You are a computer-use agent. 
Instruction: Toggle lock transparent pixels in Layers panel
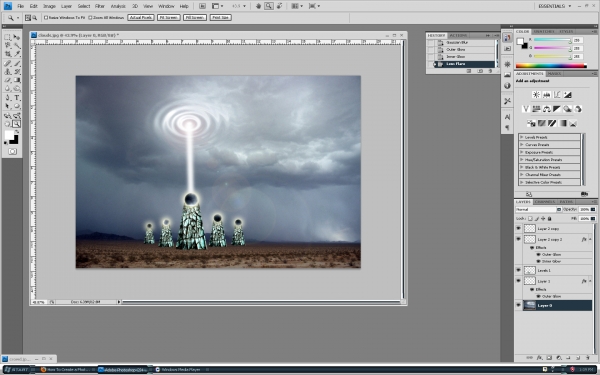[x=530, y=218]
